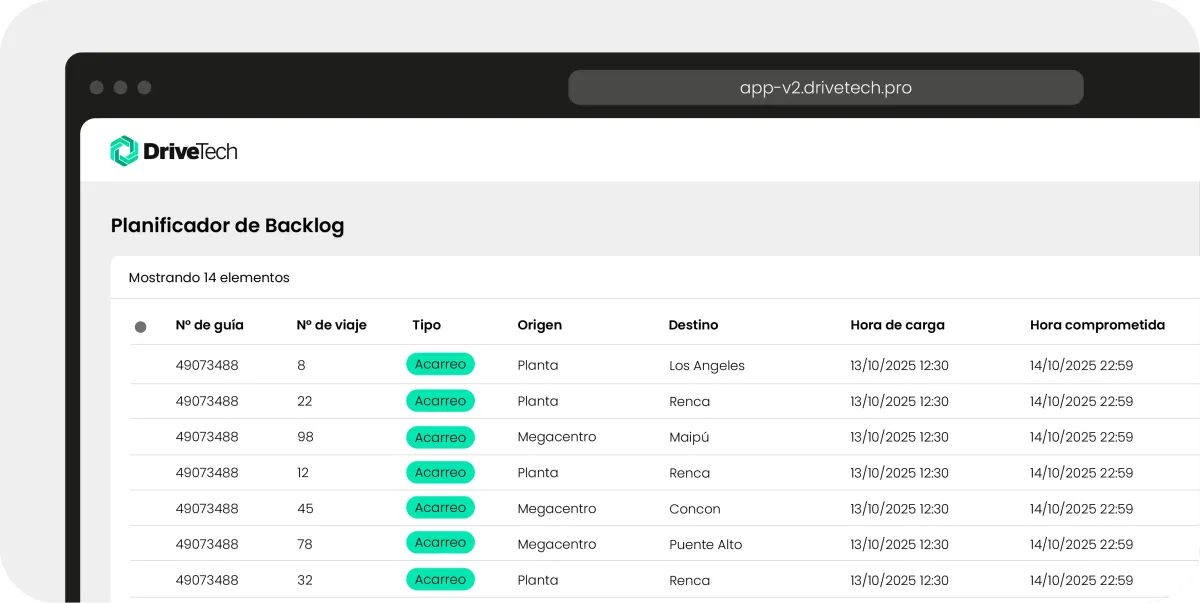
Task: Click the Planta origin in trip 22 row
Action: pyautogui.click(x=538, y=401)
